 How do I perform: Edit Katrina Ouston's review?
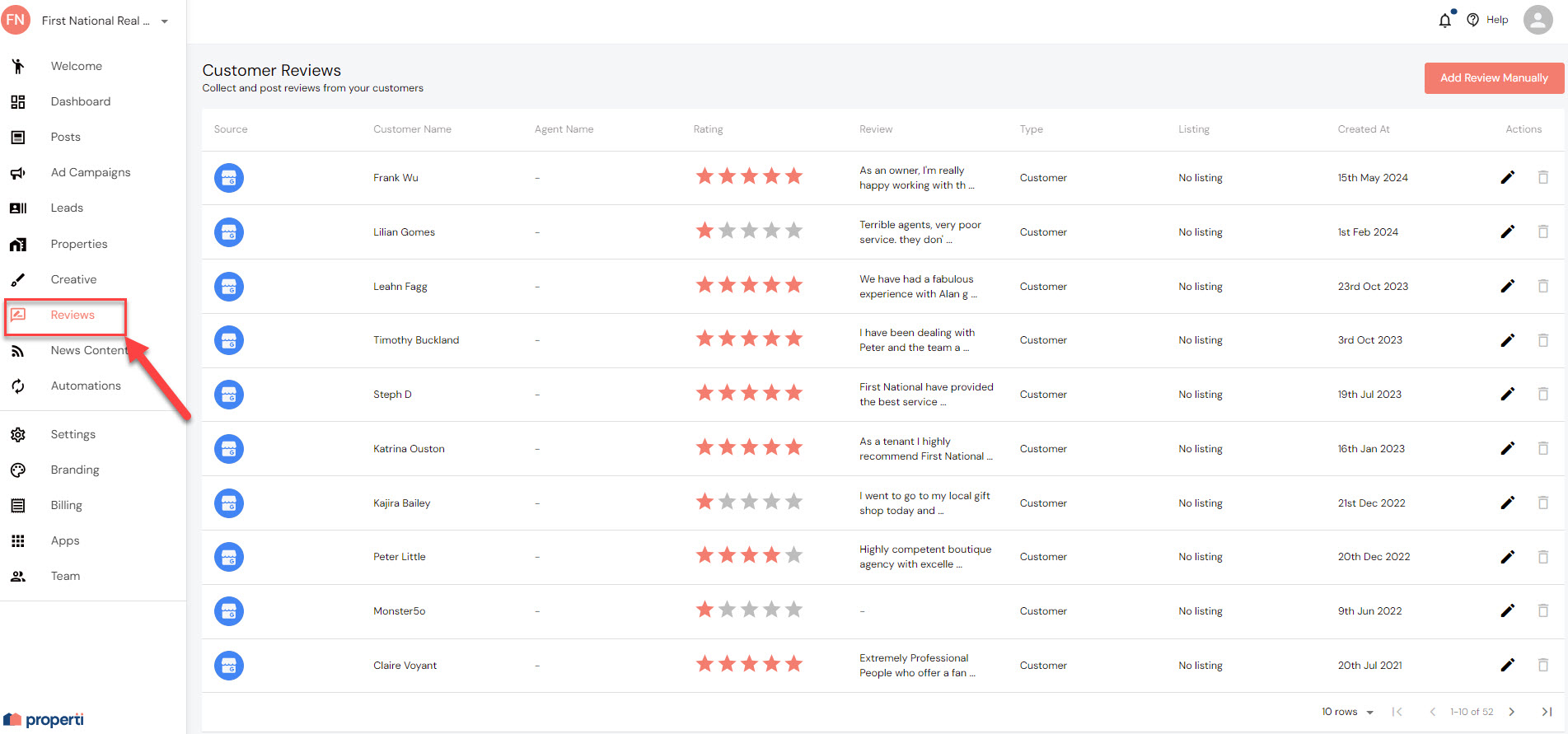1507,448
